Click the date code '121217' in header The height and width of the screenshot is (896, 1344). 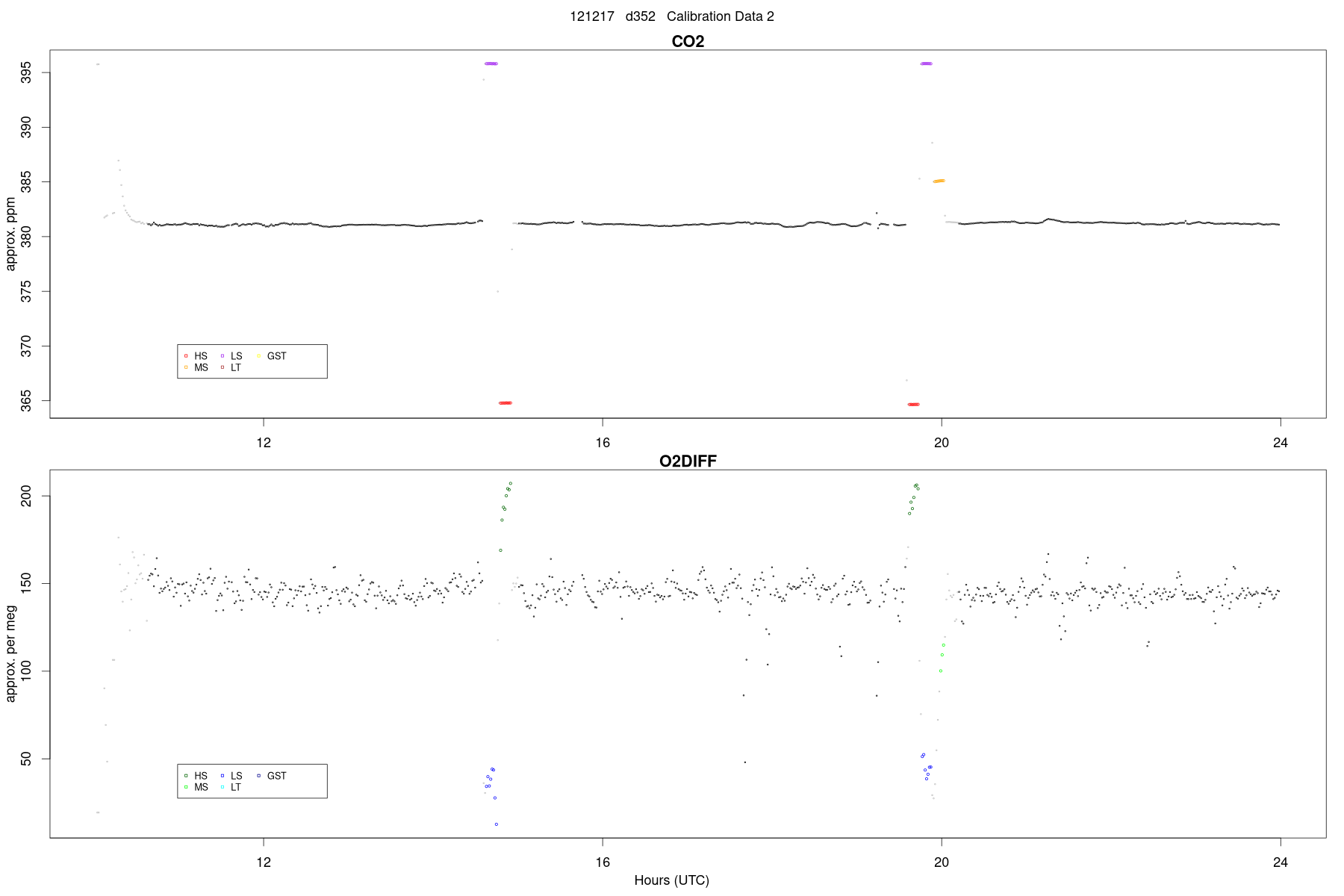click(591, 16)
